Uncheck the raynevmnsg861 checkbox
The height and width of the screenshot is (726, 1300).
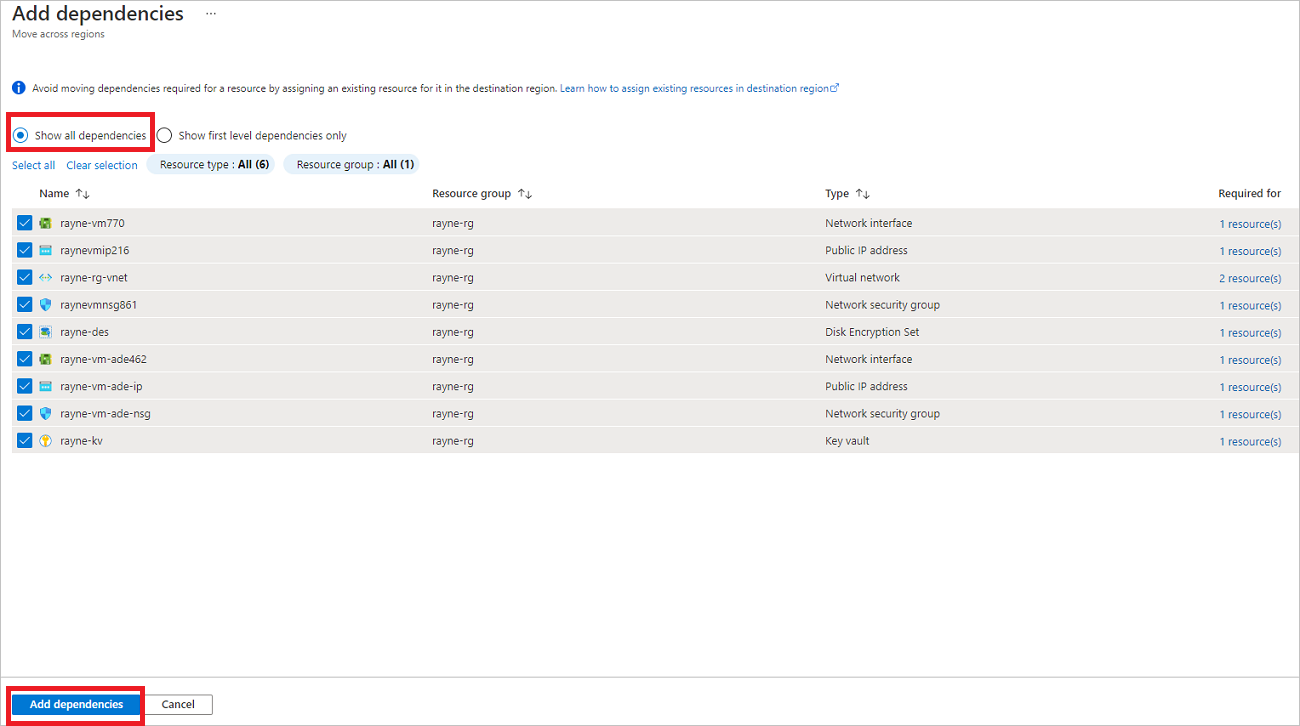point(25,305)
